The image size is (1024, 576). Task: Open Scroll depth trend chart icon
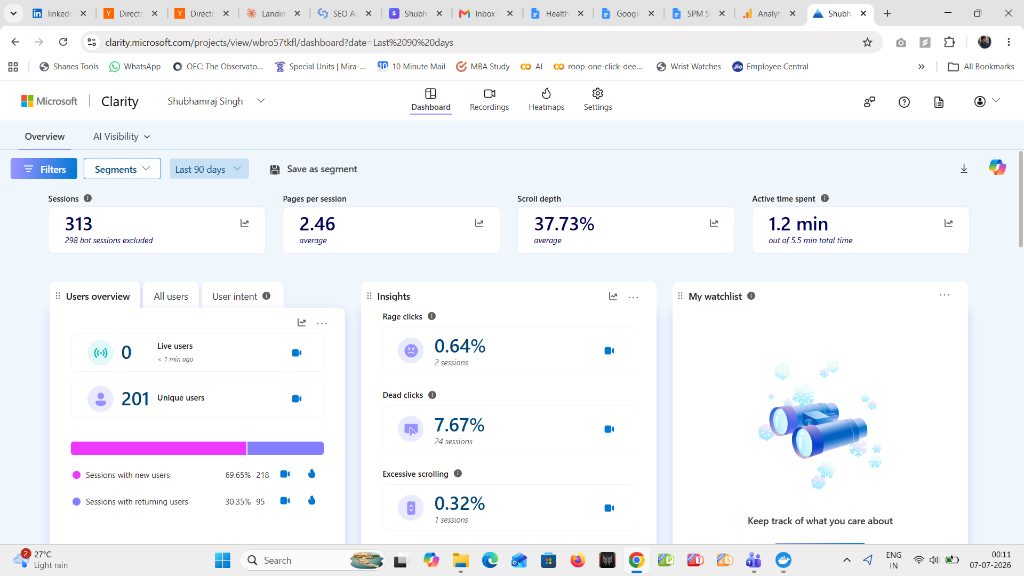pos(714,223)
